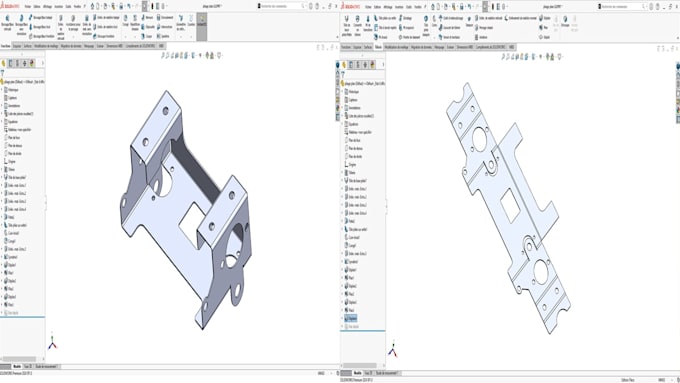Select the Congé fillet tool in left window
The height and width of the screenshot is (383, 680).
click(125, 20)
